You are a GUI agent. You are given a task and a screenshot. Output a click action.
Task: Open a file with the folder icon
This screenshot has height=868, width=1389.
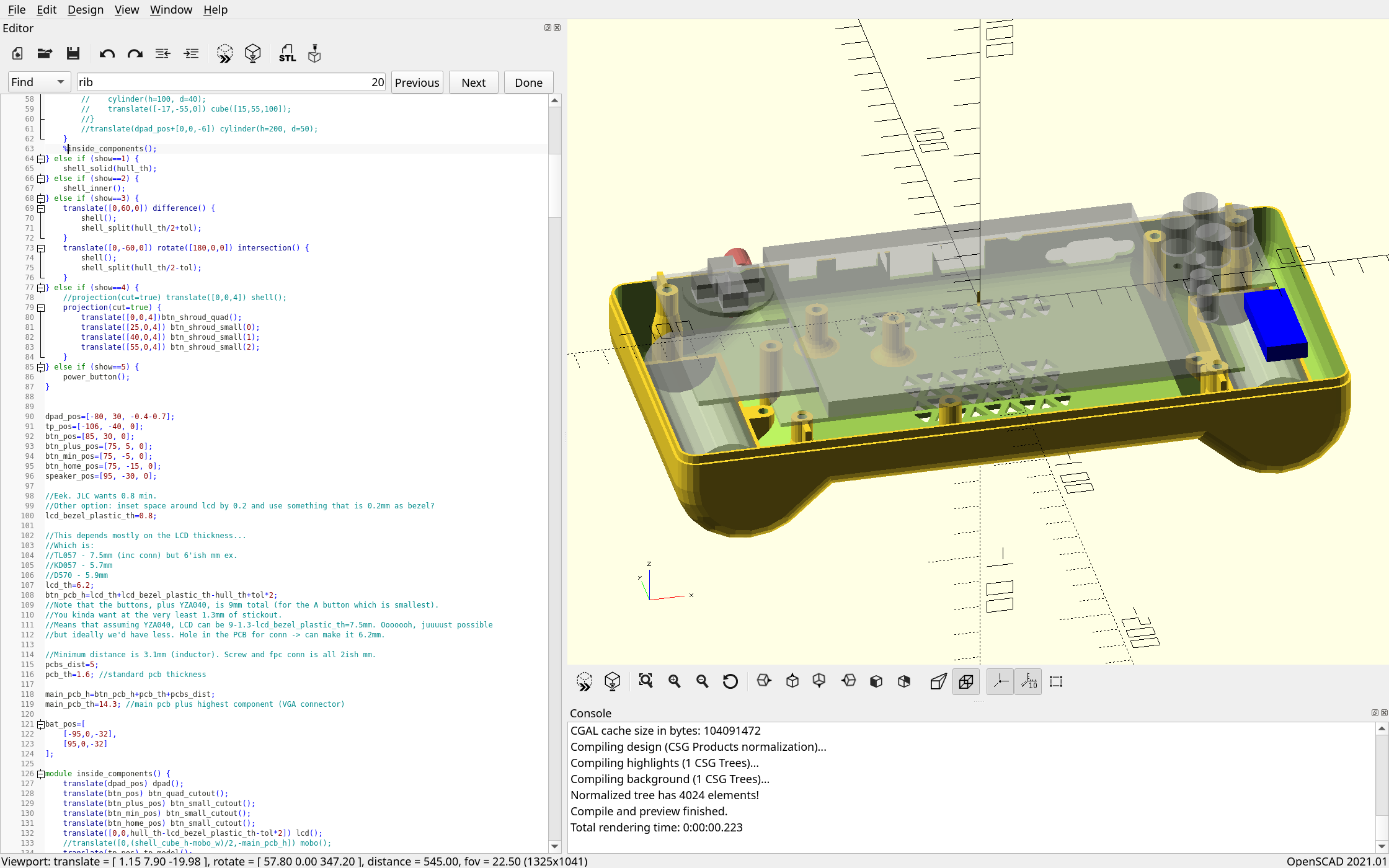[45, 54]
